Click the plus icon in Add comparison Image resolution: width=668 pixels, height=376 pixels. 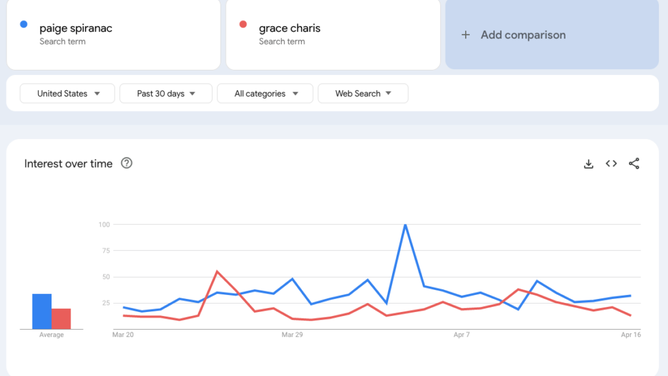pos(466,35)
